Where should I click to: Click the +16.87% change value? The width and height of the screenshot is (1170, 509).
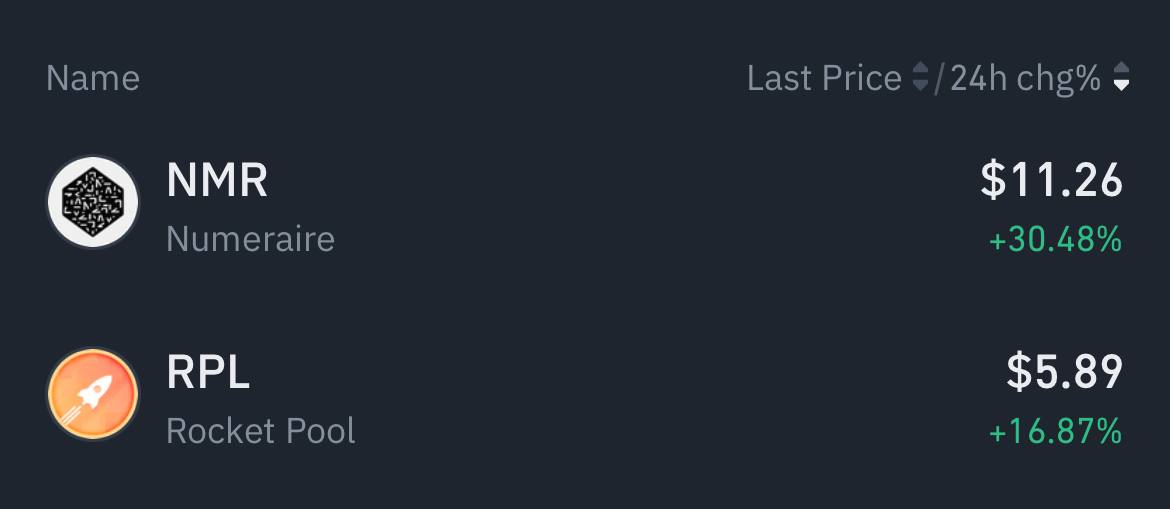[x=1056, y=432]
